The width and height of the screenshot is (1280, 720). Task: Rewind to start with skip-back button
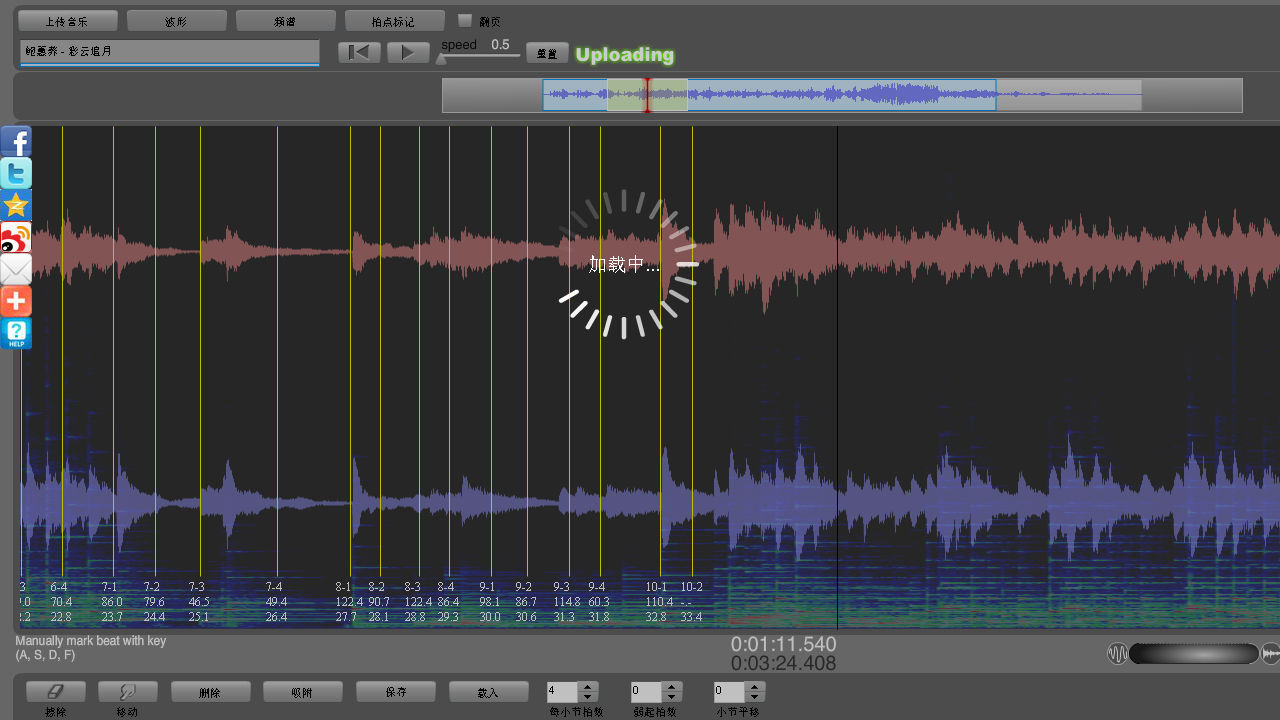(x=359, y=53)
